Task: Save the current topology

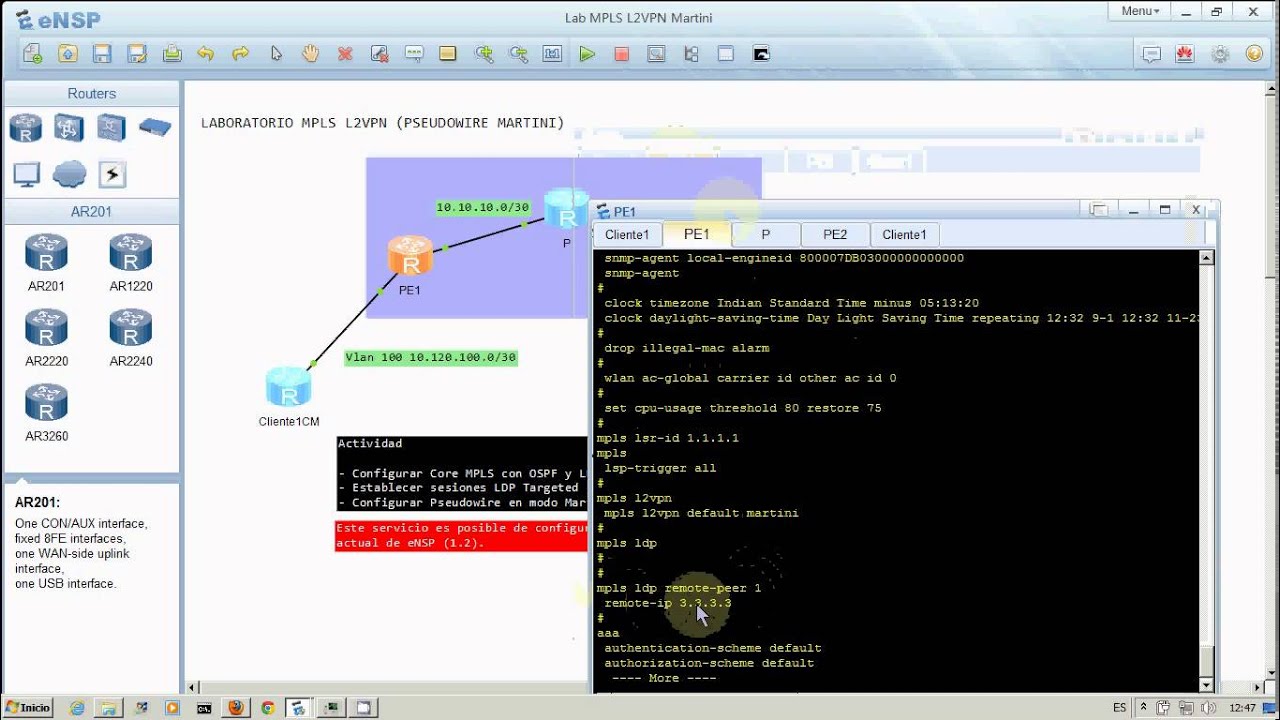Action: (x=102, y=54)
